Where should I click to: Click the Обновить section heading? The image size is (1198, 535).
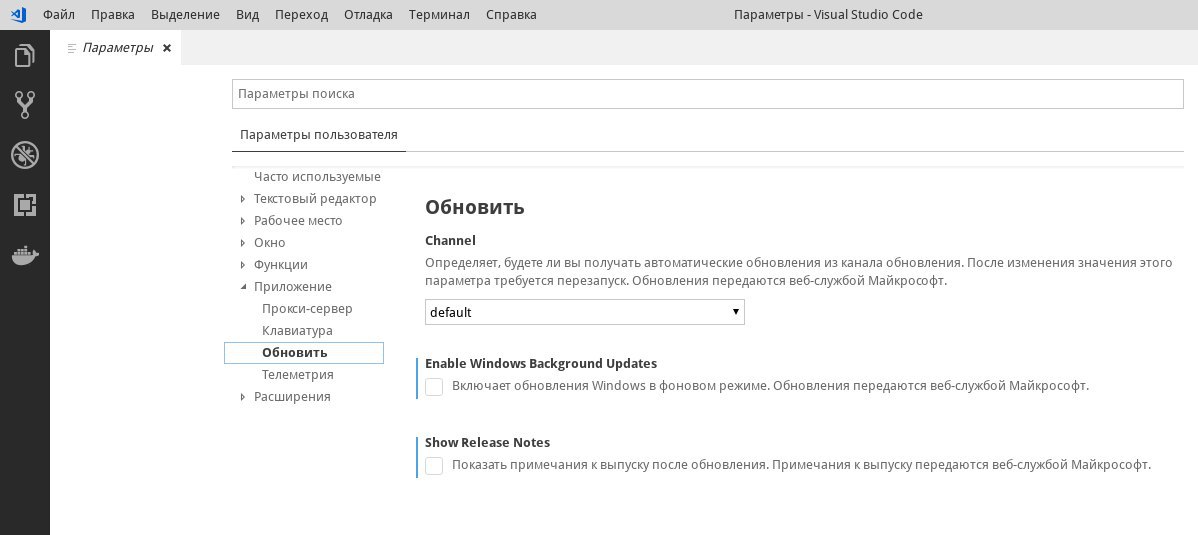(x=474, y=207)
